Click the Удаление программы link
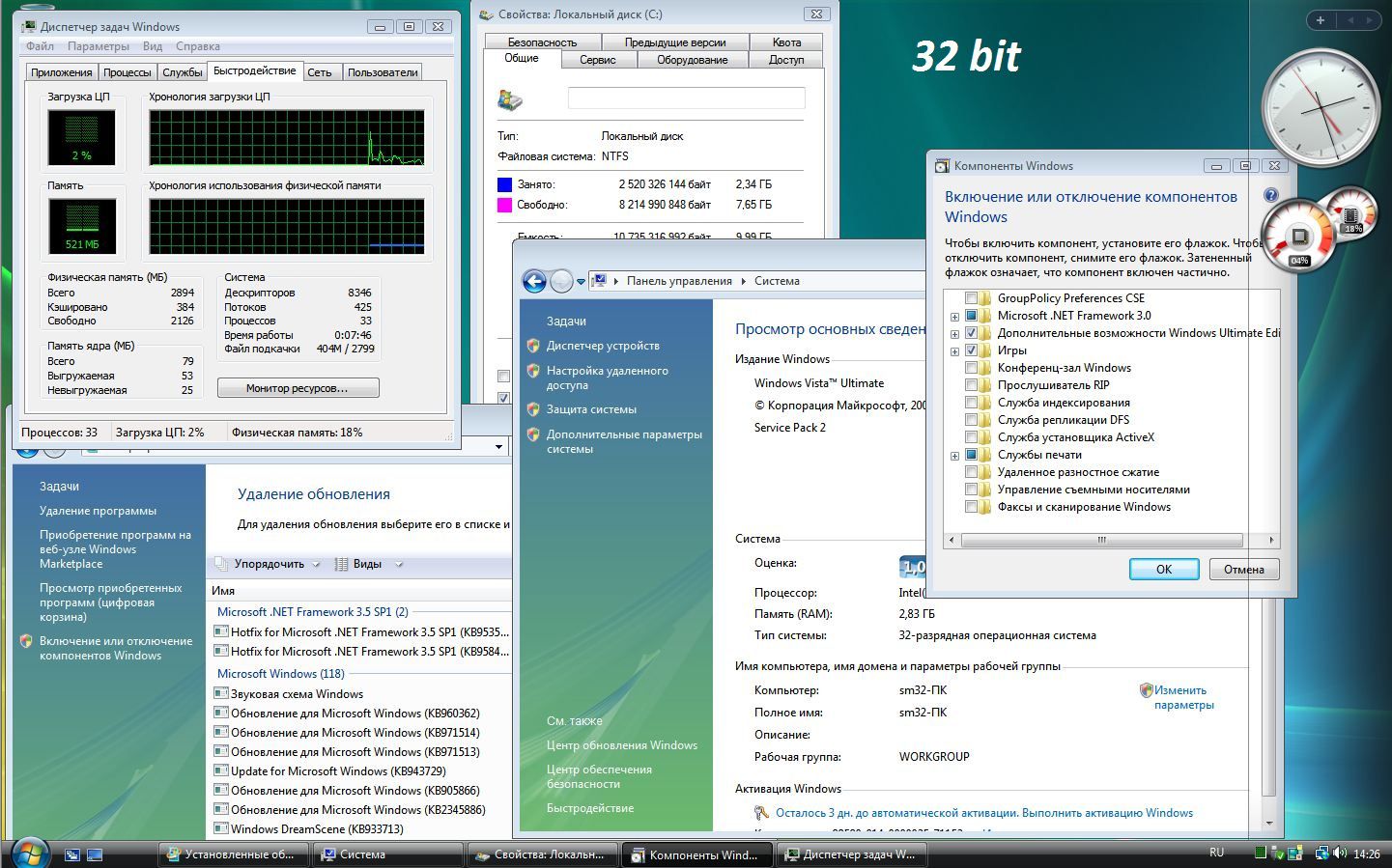This screenshot has width=1392, height=868. 98,511
